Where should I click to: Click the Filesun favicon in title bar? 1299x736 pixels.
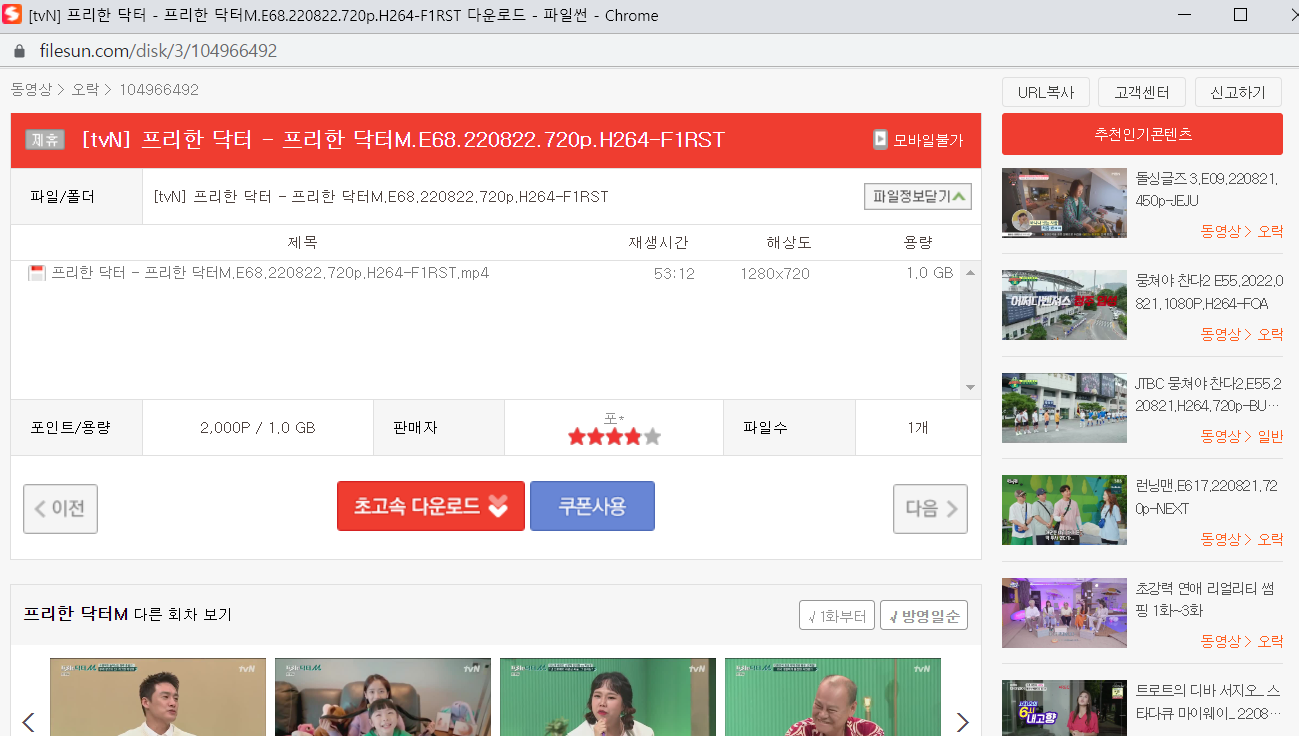tap(12, 15)
